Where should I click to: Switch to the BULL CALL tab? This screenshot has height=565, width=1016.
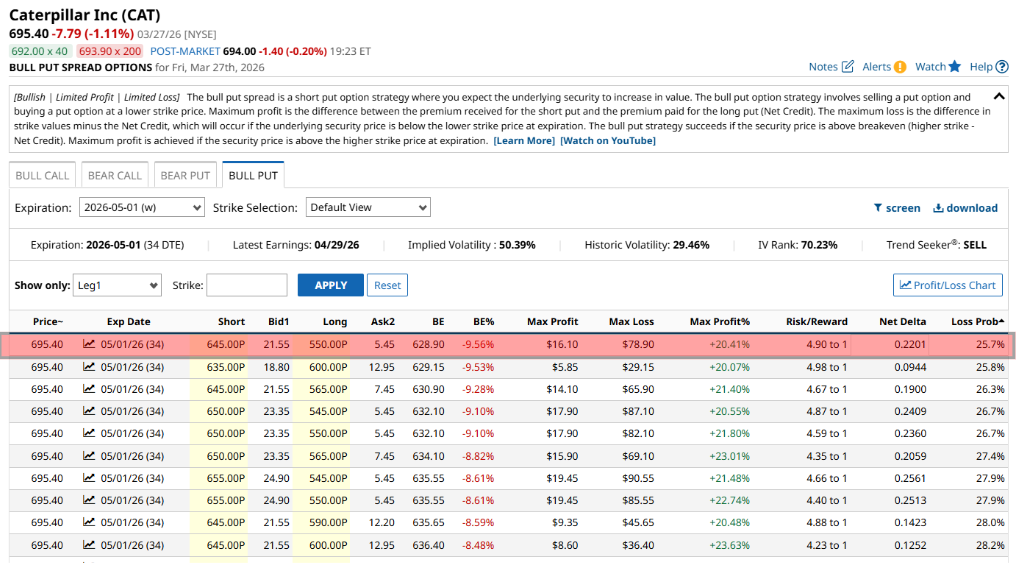pyautogui.click(x=43, y=175)
